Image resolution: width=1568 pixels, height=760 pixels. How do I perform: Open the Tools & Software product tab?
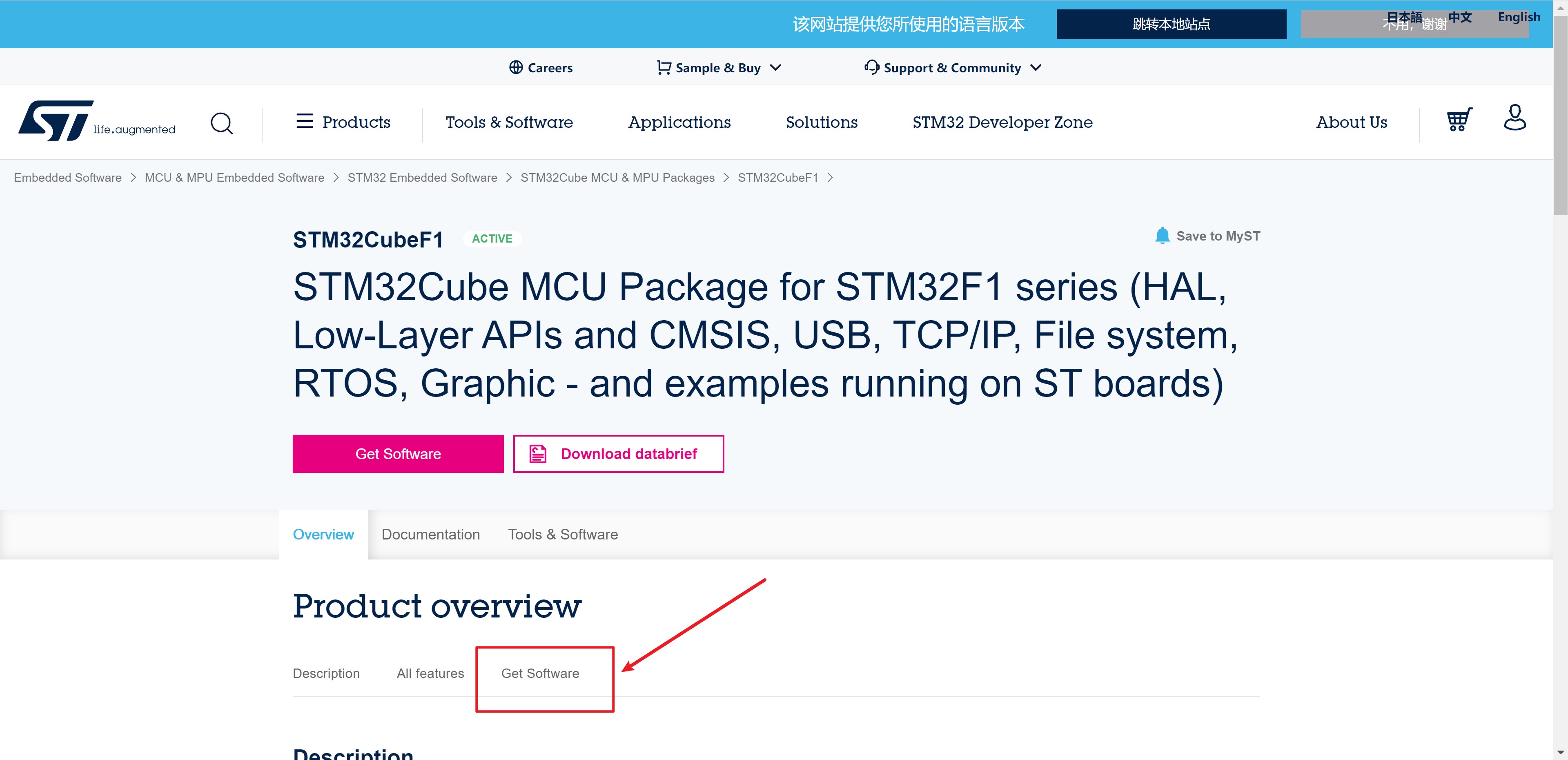click(562, 534)
